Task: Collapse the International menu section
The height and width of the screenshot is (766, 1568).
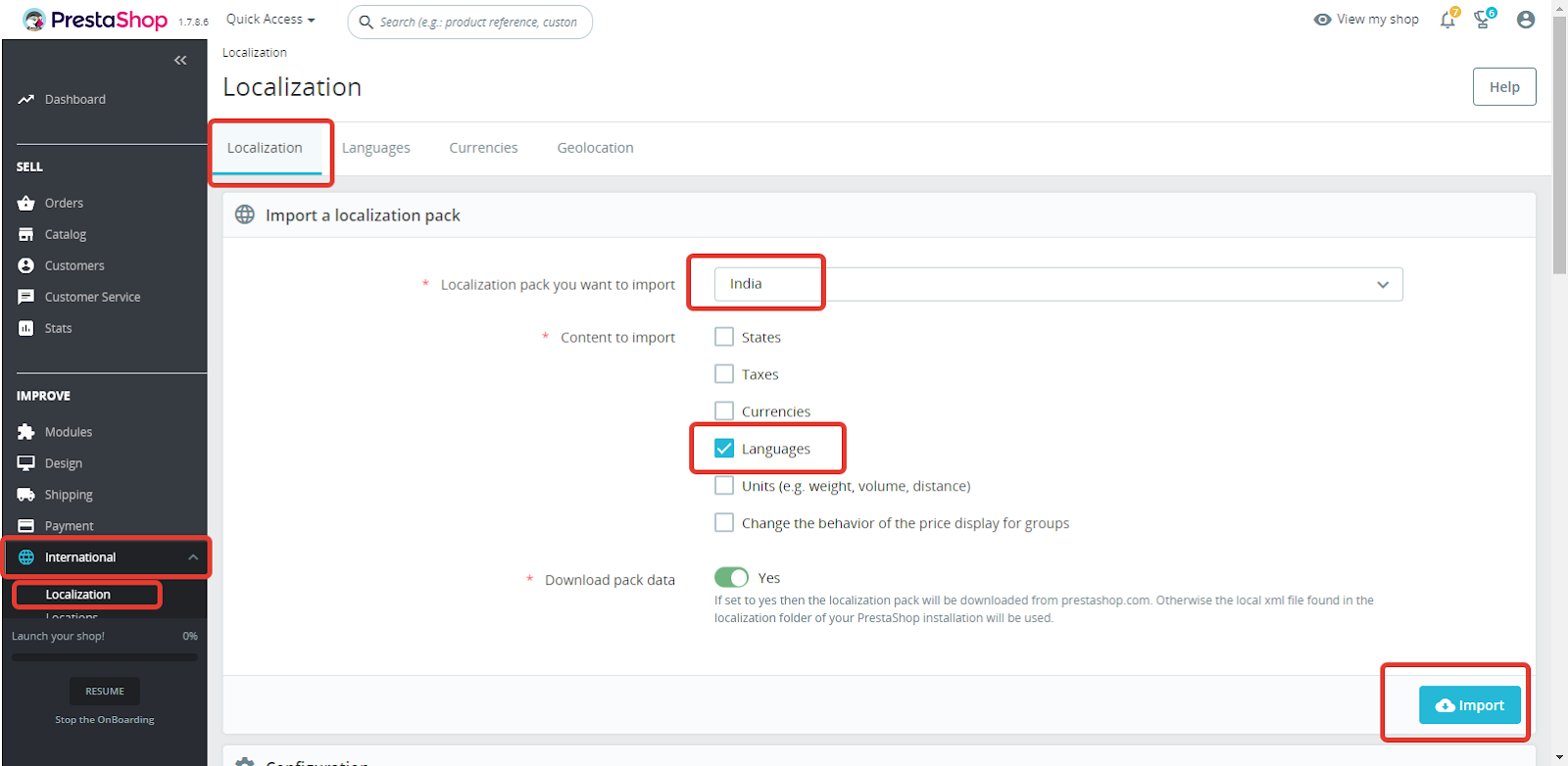Action: (193, 557)
